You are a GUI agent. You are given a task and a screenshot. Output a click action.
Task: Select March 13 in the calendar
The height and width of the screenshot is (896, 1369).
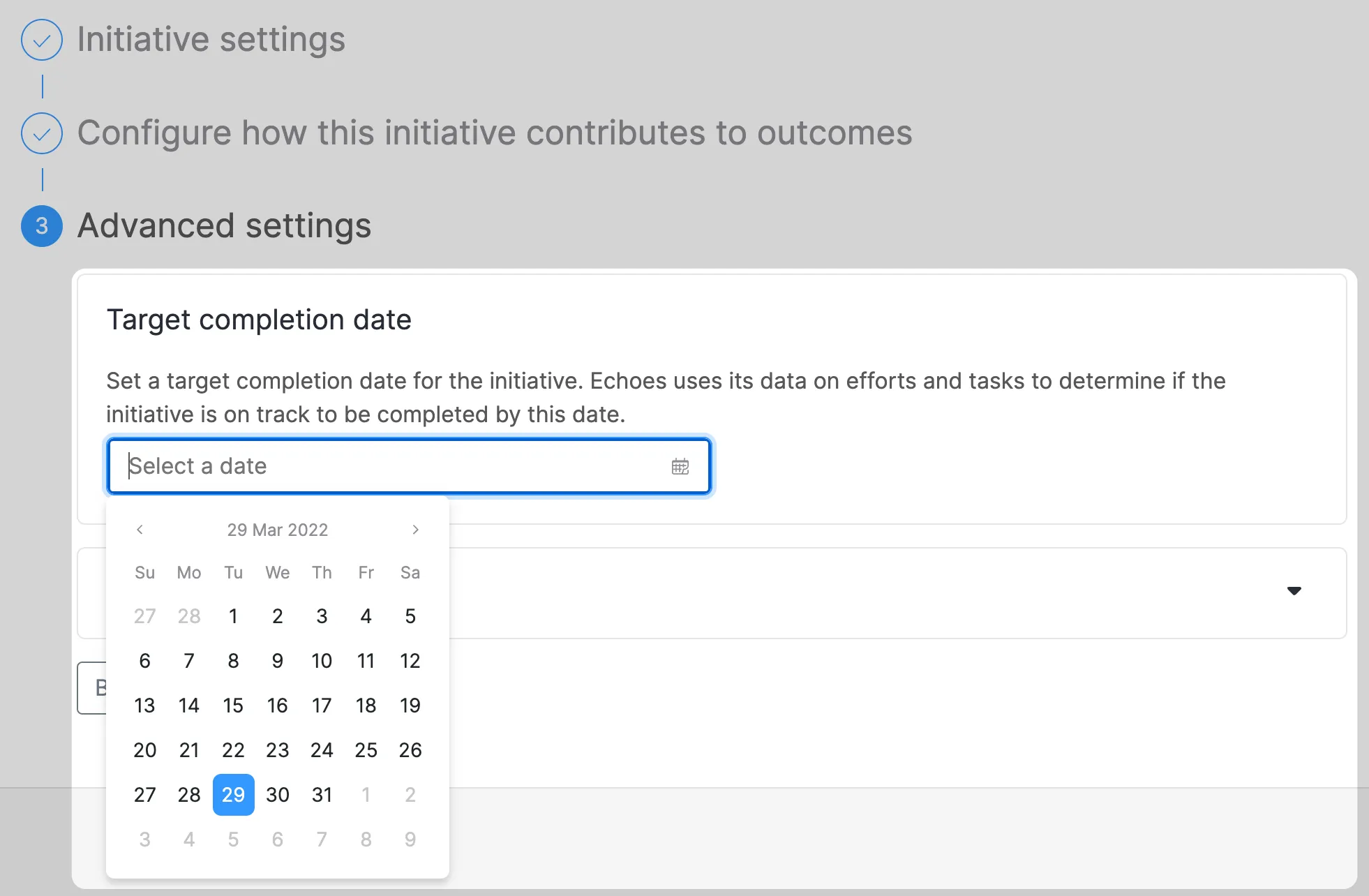pos(144,705)
